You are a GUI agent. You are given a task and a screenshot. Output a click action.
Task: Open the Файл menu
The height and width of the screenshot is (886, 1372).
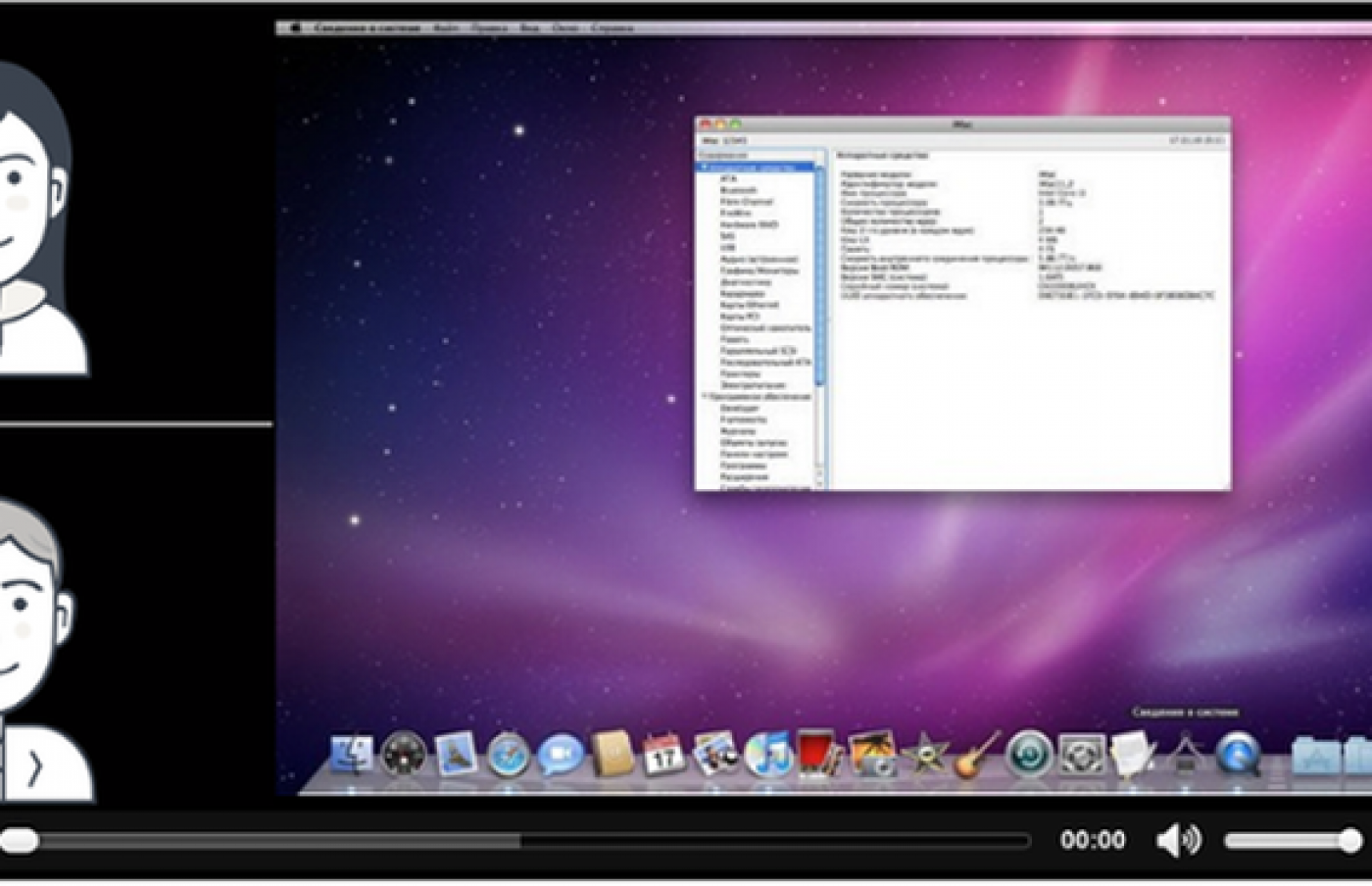coord(446,28)
